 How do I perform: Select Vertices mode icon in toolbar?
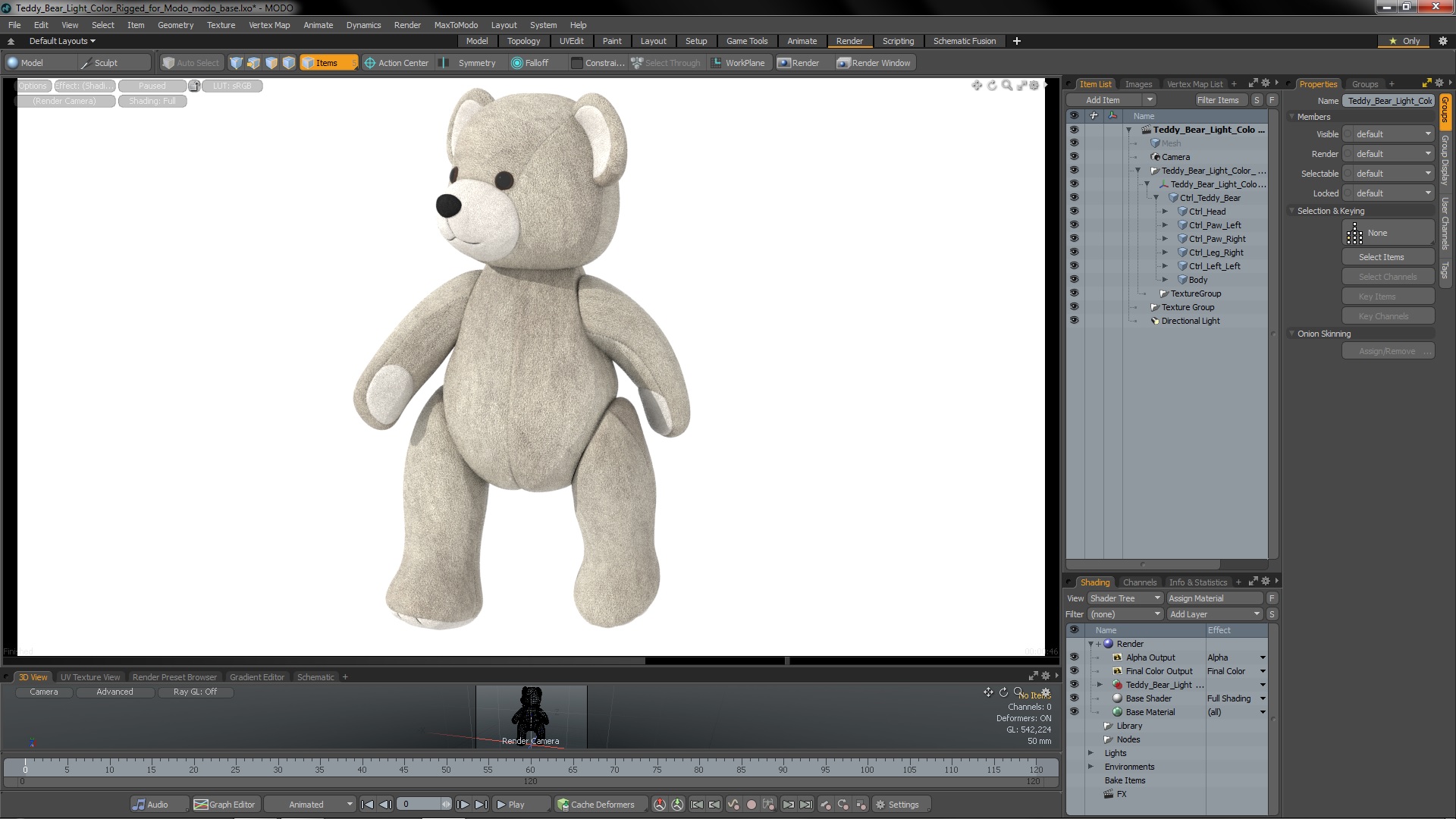pos(236,63)
